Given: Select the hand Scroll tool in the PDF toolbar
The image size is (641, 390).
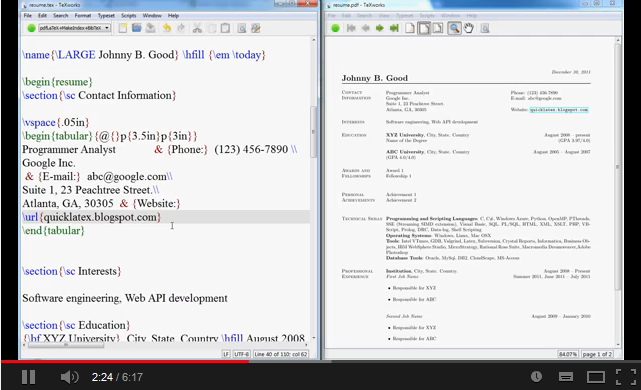Looking at the screenshot, I should 468,28.
